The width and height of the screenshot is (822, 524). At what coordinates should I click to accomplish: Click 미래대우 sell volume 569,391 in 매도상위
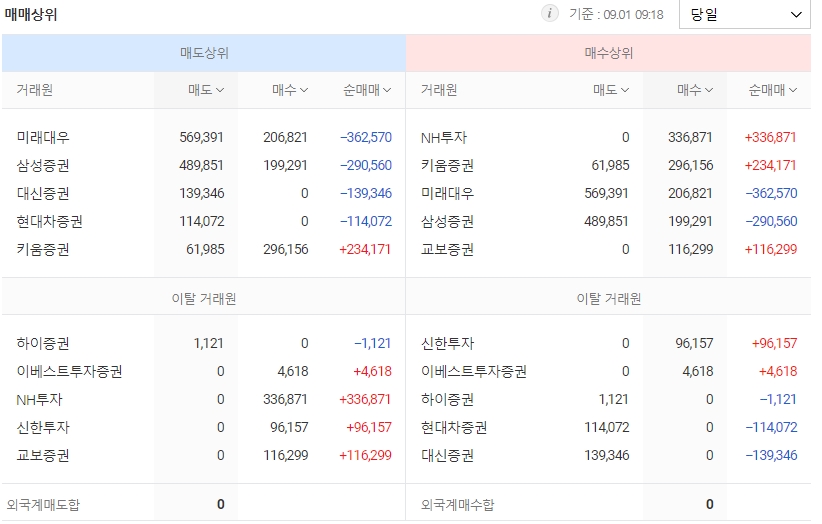(x=201, y=137)
